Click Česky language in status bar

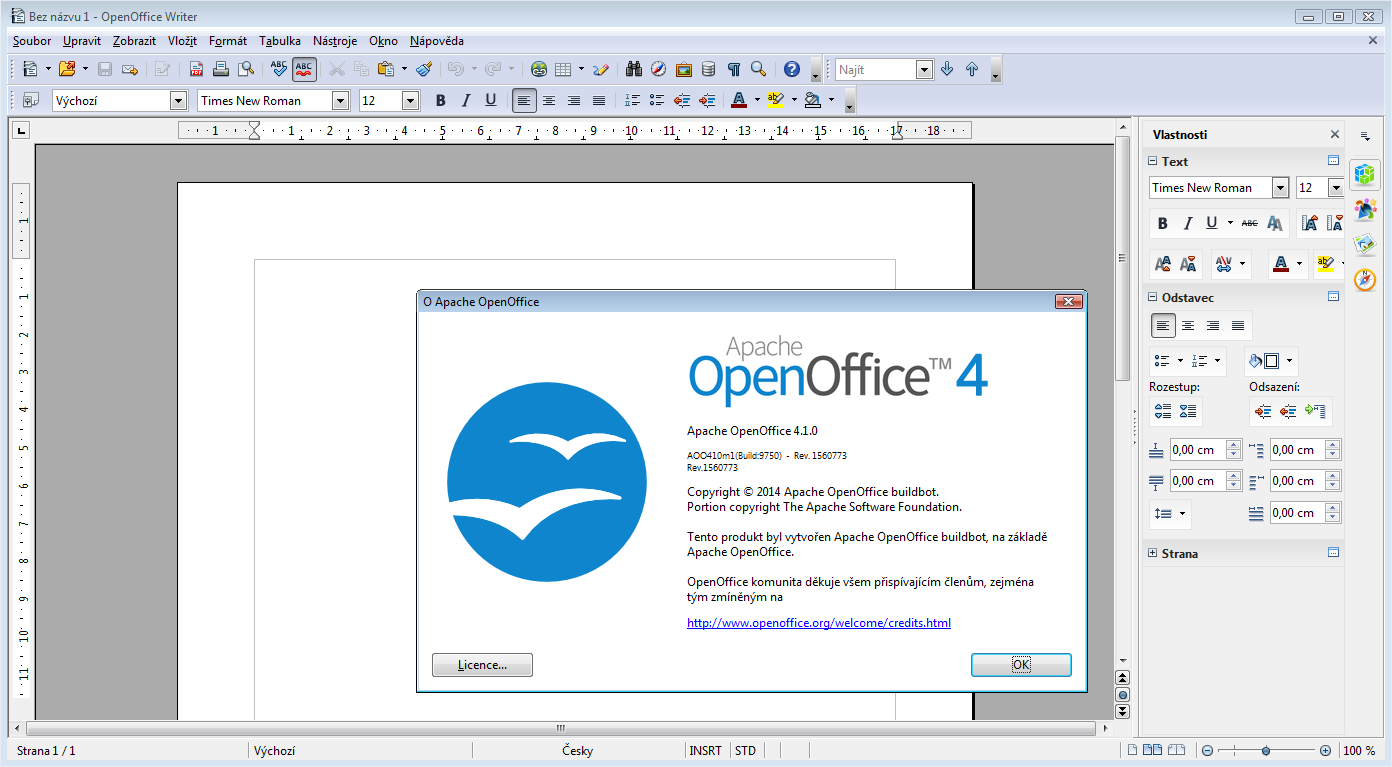[578, 750]
